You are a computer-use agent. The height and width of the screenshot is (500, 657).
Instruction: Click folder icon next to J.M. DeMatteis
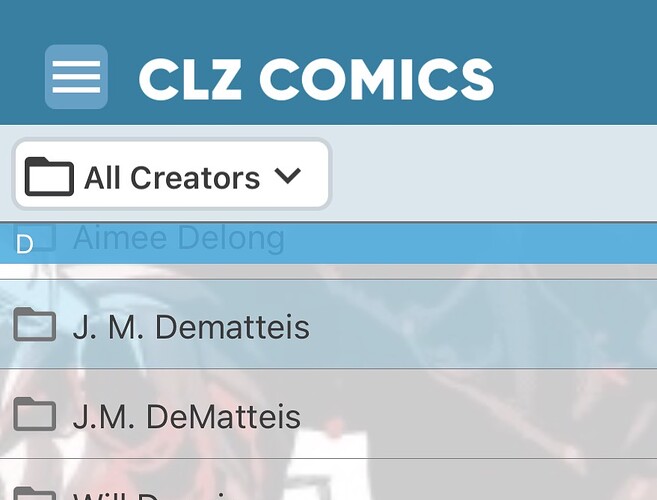(x=35, y=414)
